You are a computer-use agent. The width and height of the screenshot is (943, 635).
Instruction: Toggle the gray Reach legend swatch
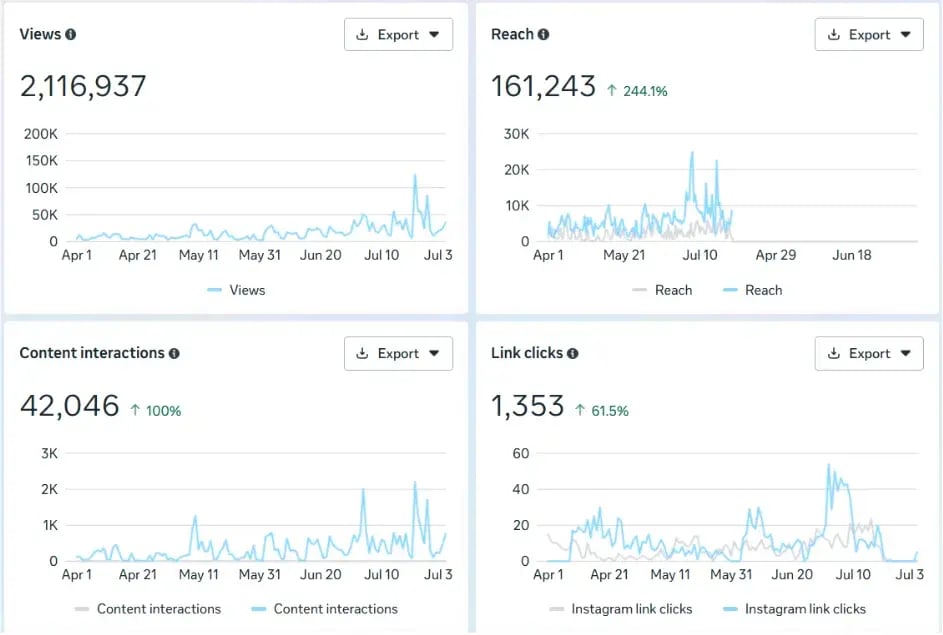639,290
